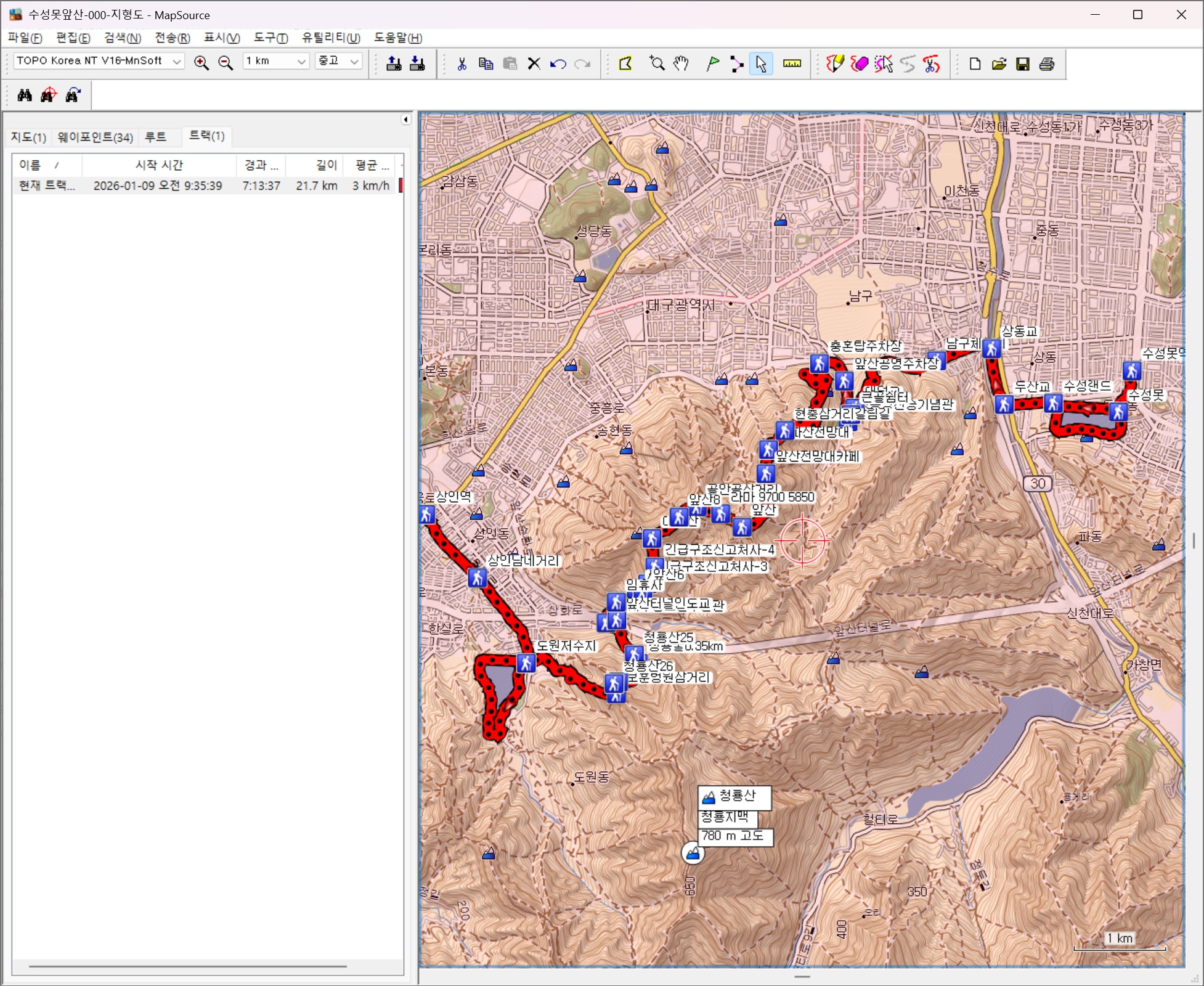Activate the Hand pan tool
The image size is (1204, 986).
pos(681,63)
